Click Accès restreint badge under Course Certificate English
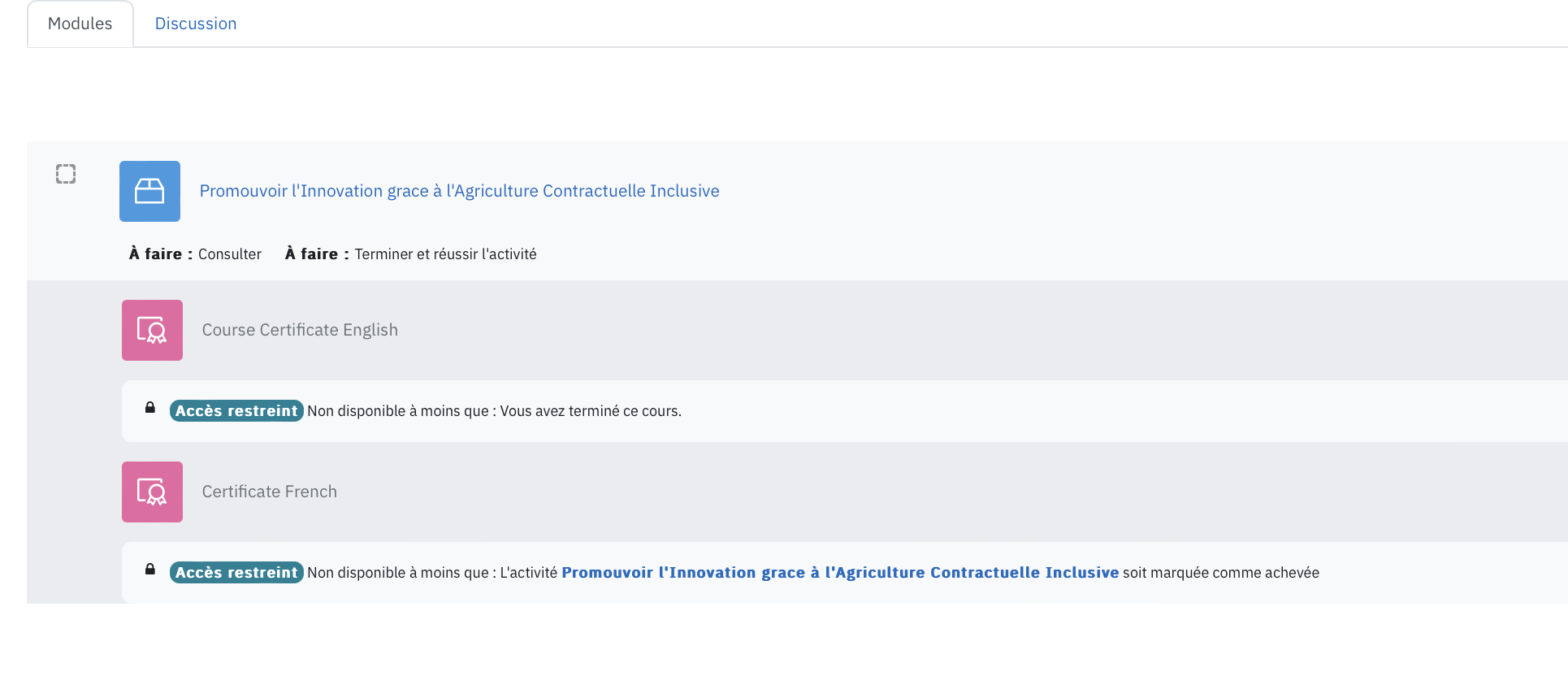The height and width of the screenshot is (676, 1568). [x=236, y=411]
